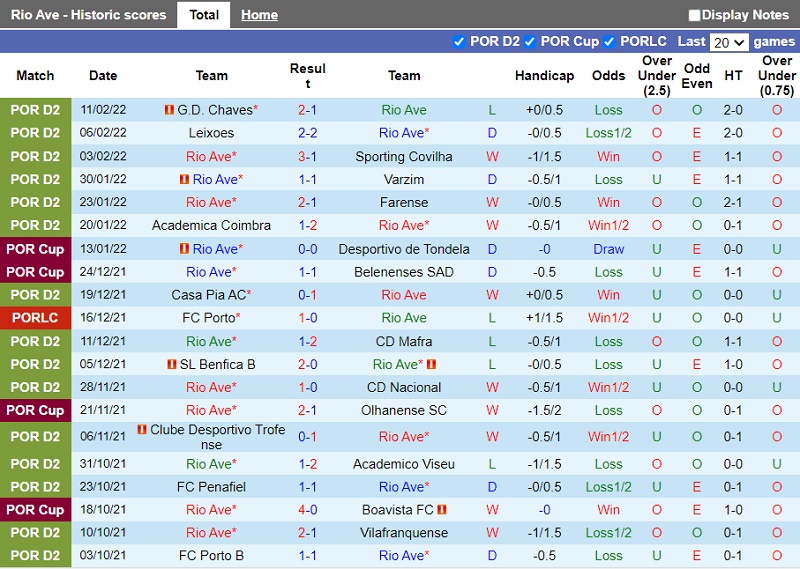The image size is (800, 569).
Task: Click the red card icon after Boavista FC
Action: click(x=441, y=510)
